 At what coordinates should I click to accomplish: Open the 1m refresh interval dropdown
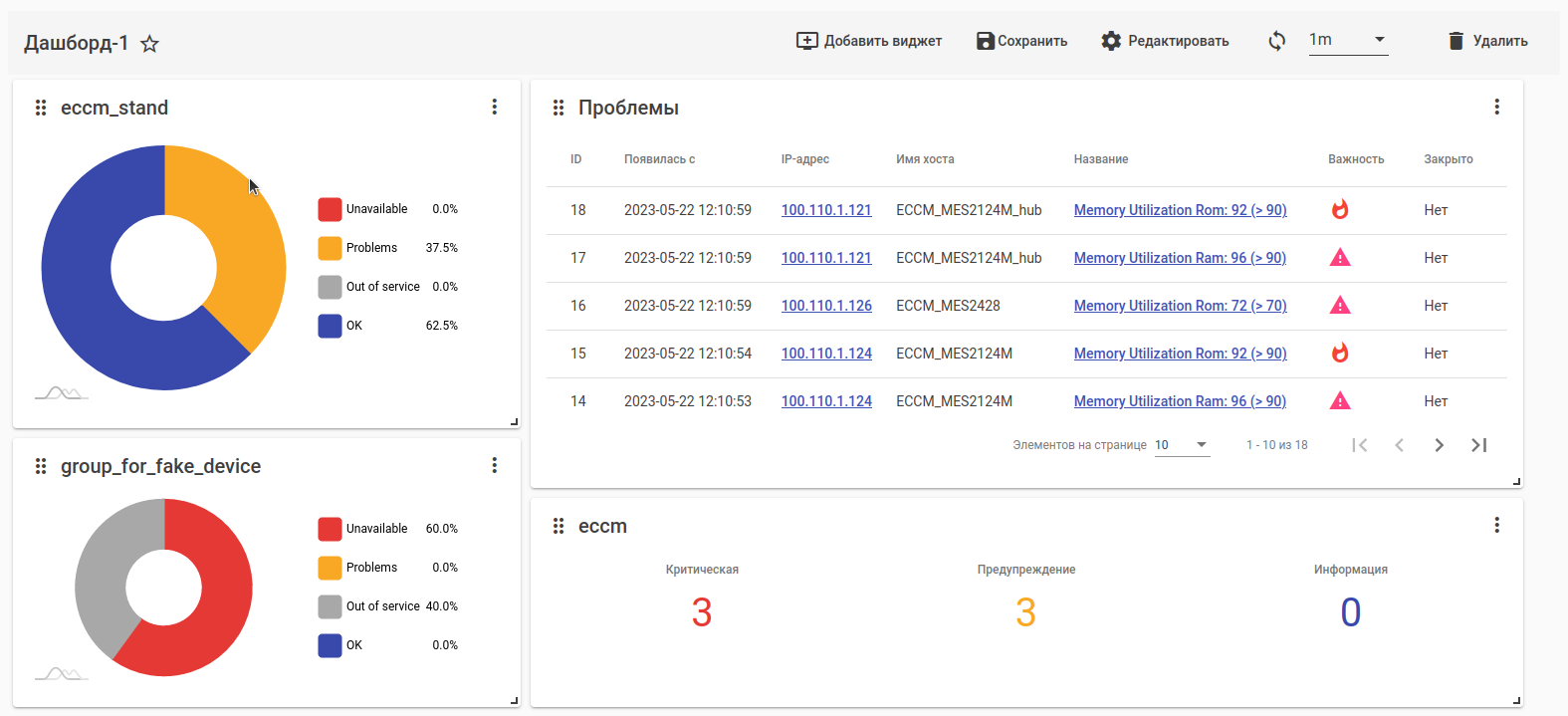1348,40
